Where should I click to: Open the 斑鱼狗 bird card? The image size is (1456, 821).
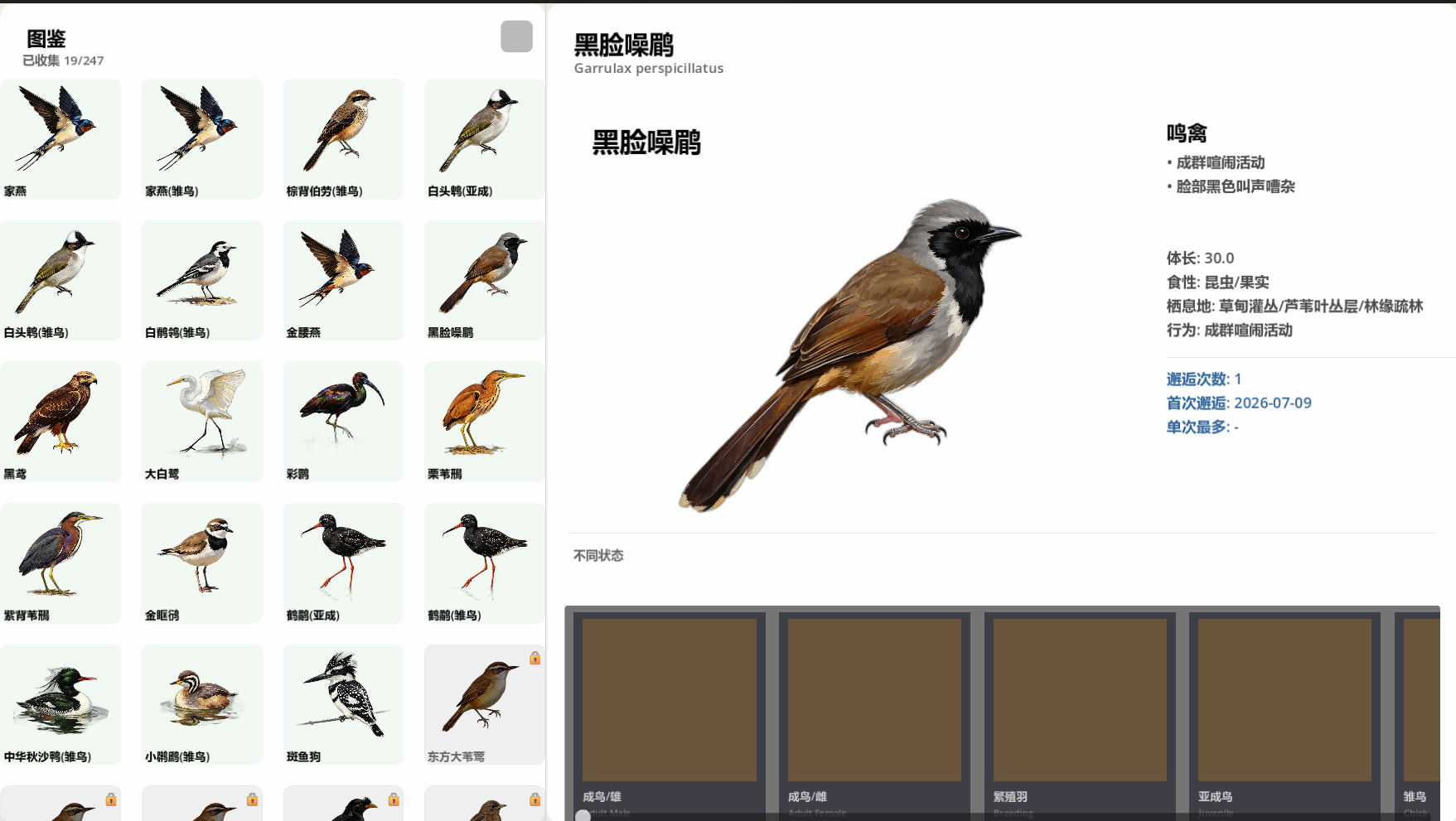[x=343, y=704]
